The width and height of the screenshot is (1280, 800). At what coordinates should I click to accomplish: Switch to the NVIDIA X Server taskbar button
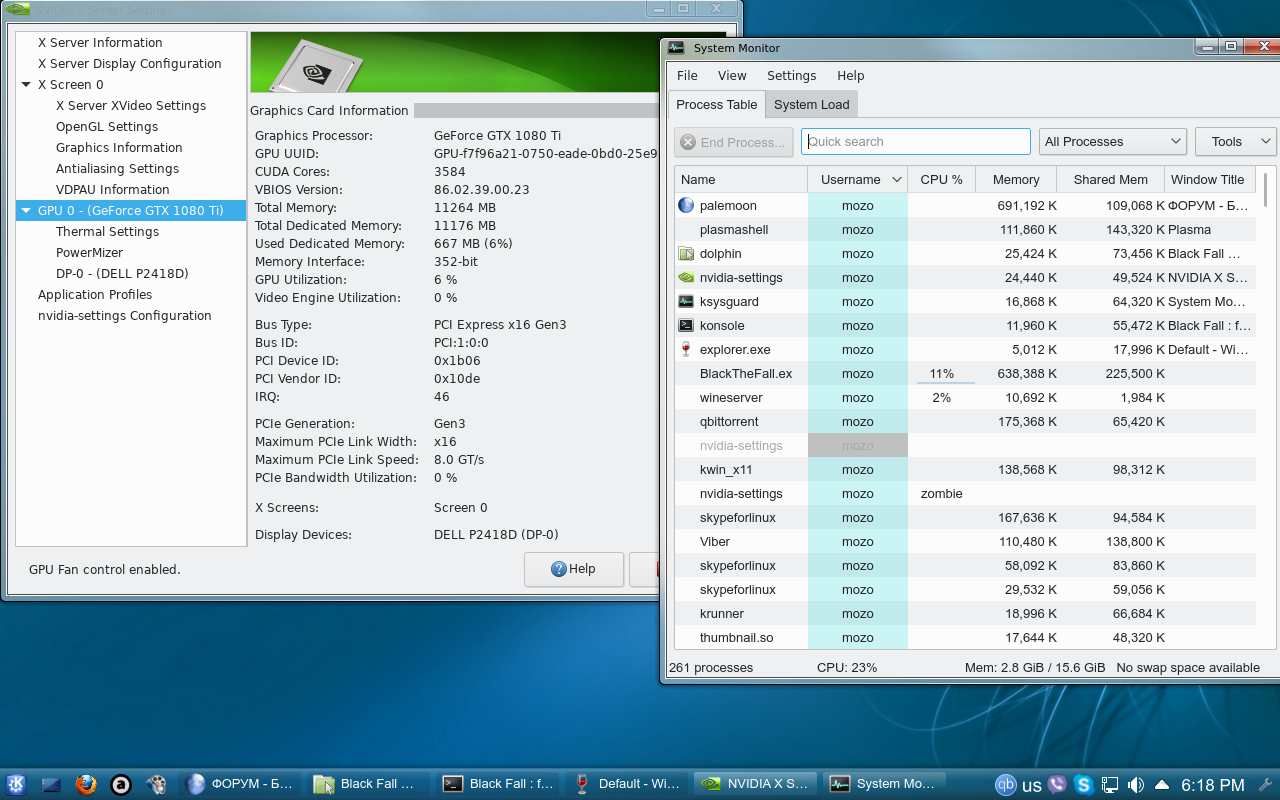[756, 784]
